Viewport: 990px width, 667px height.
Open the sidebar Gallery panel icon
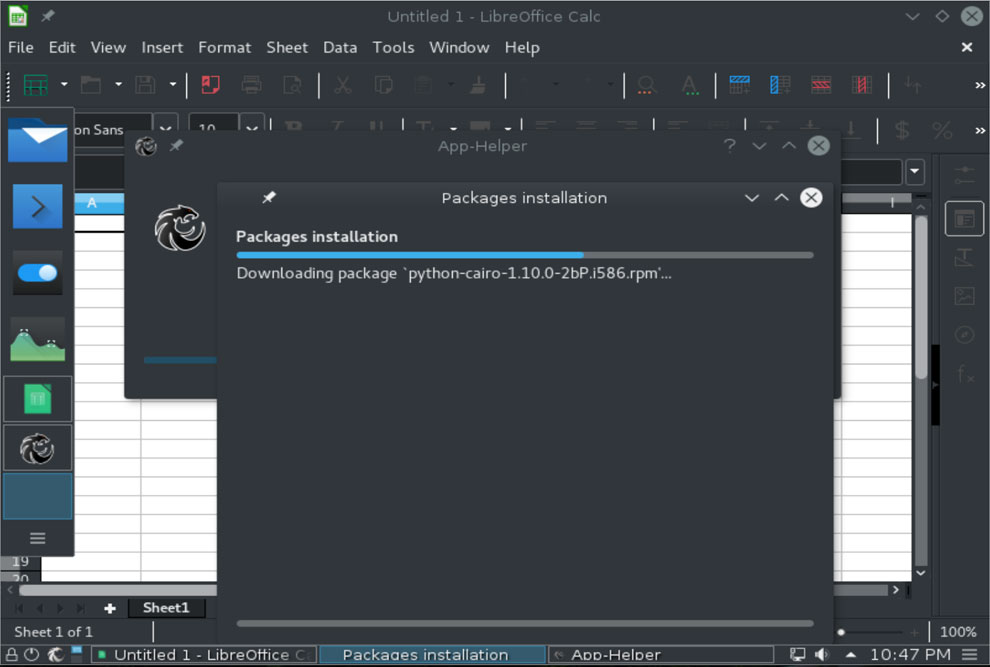click(964, 296)
